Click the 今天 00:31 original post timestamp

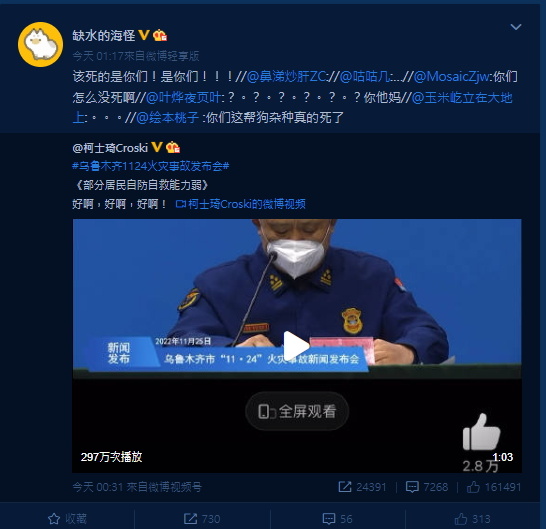(96, 487)
